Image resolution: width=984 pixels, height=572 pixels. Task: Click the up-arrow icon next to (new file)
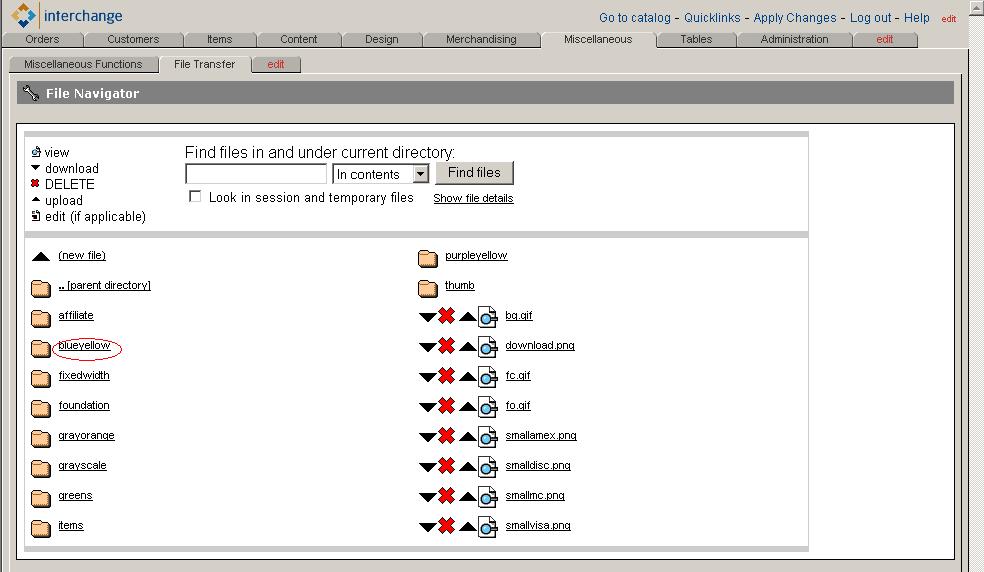[41, 256]
